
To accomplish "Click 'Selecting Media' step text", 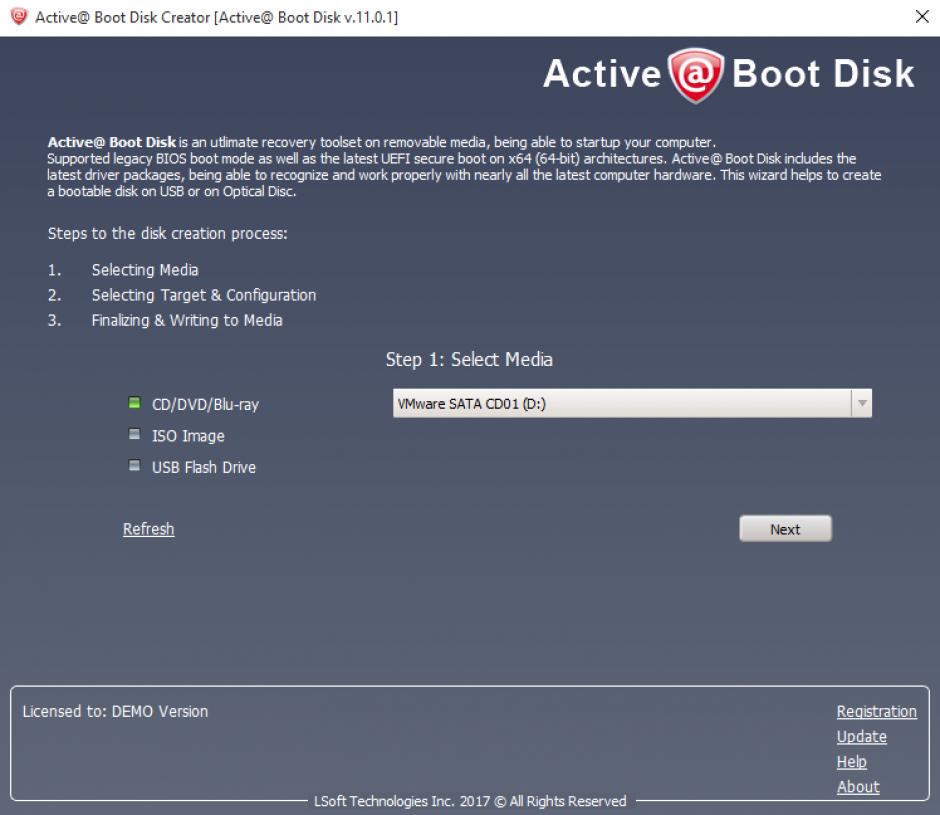I will click(x=145, y=270).
